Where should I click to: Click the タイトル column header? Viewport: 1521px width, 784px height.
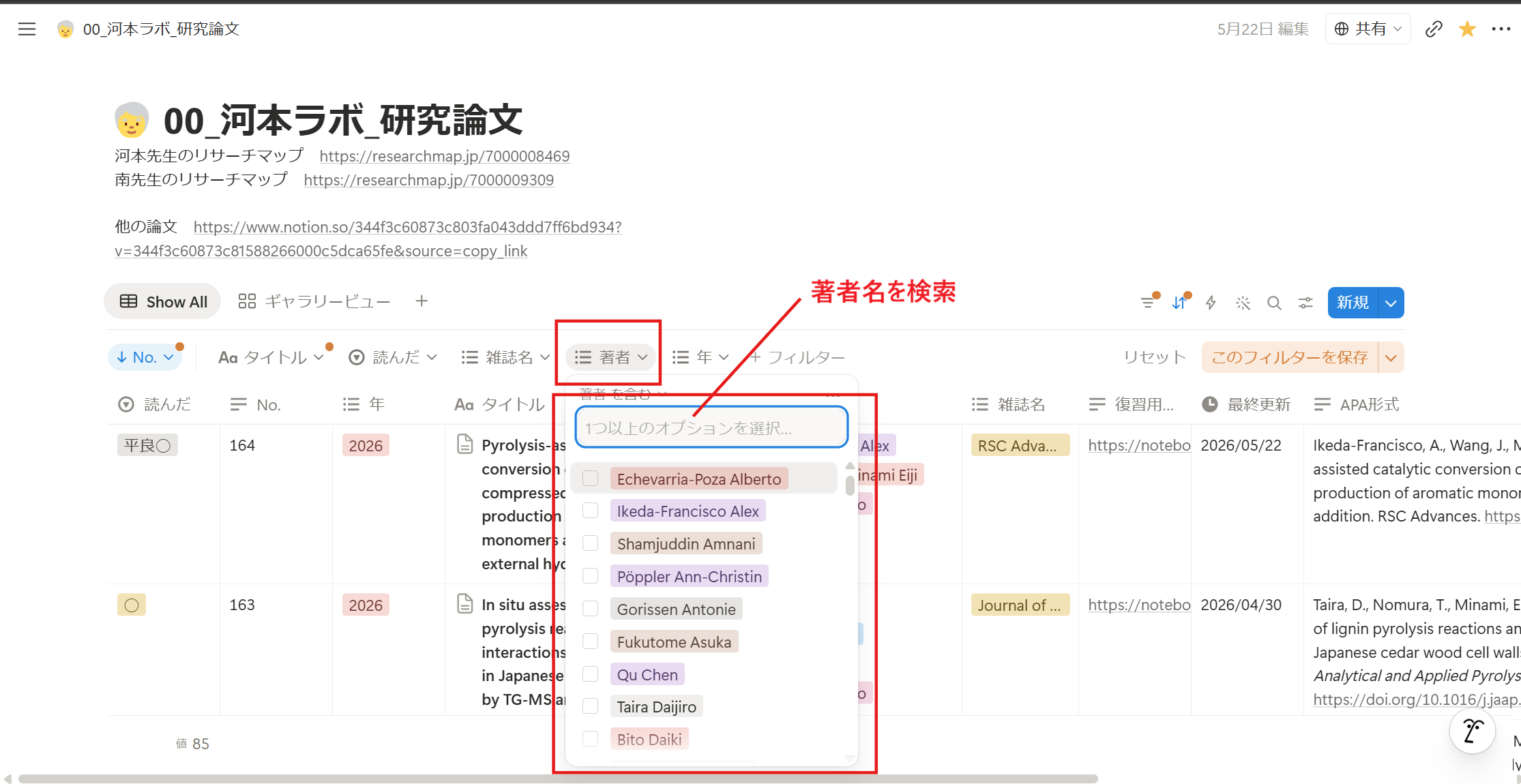click(x=500, y=404)
